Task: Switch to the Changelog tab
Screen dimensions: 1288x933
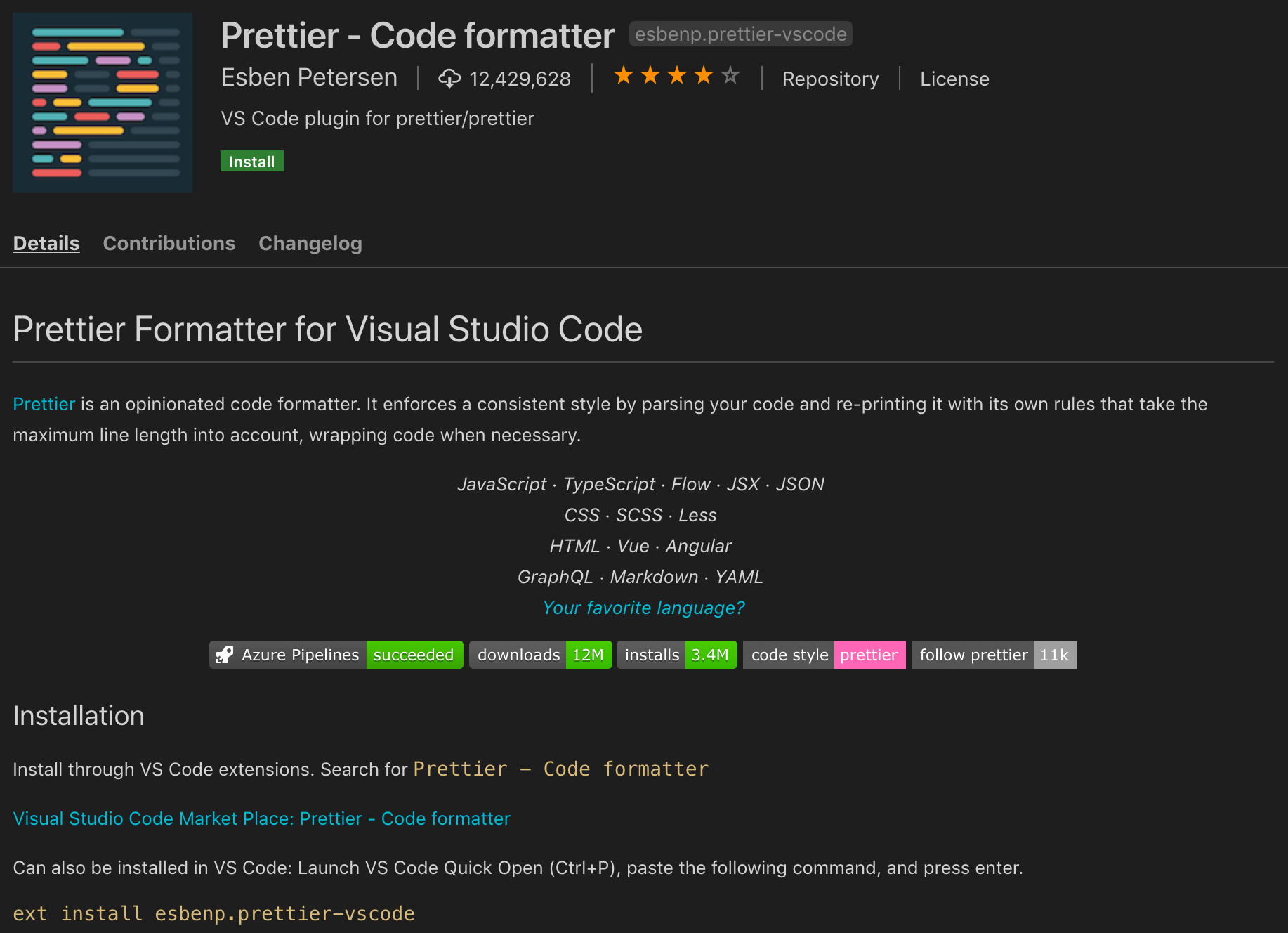Action: (x=310, y=243)
